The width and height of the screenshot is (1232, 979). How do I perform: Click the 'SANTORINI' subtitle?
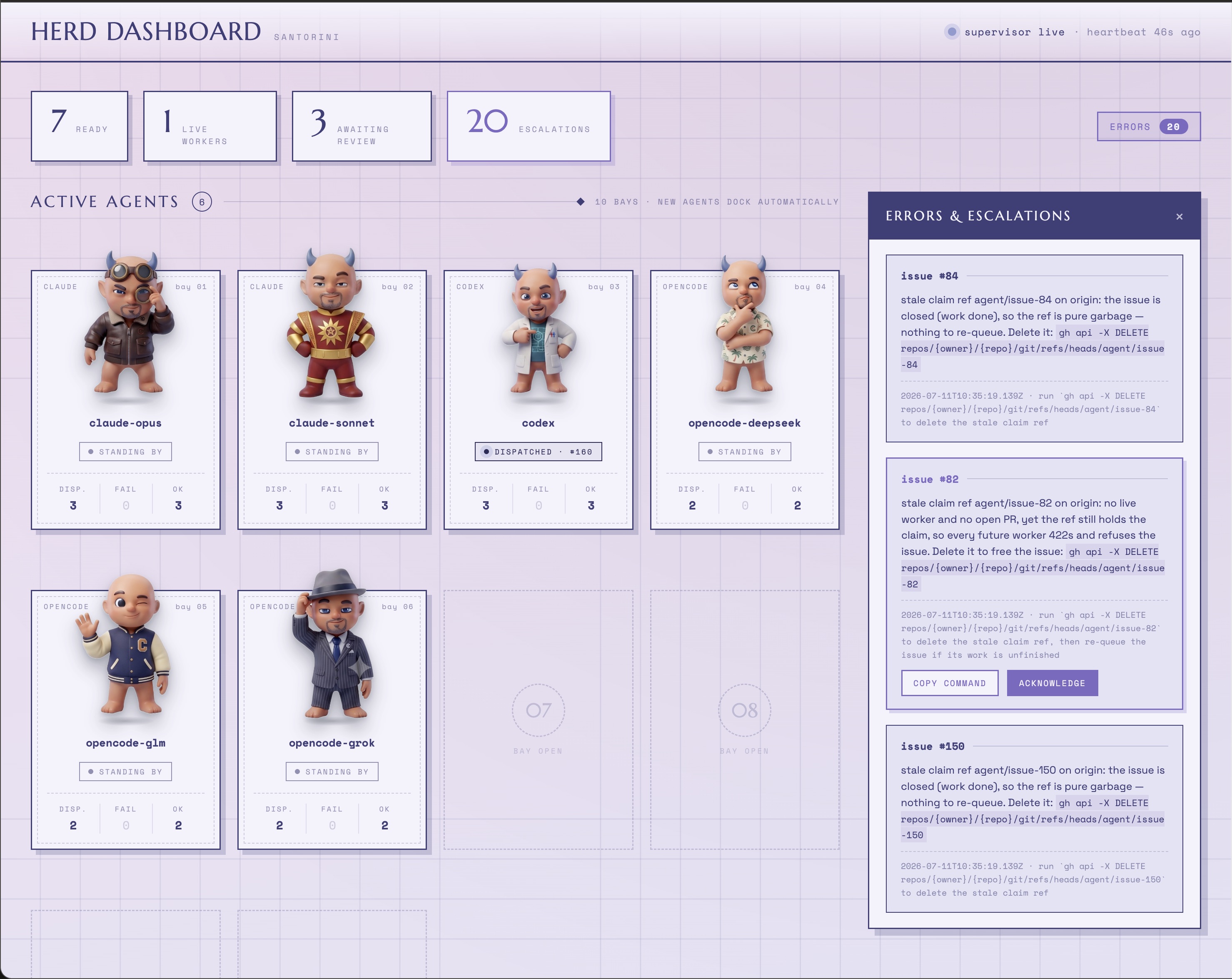point(307,37)
